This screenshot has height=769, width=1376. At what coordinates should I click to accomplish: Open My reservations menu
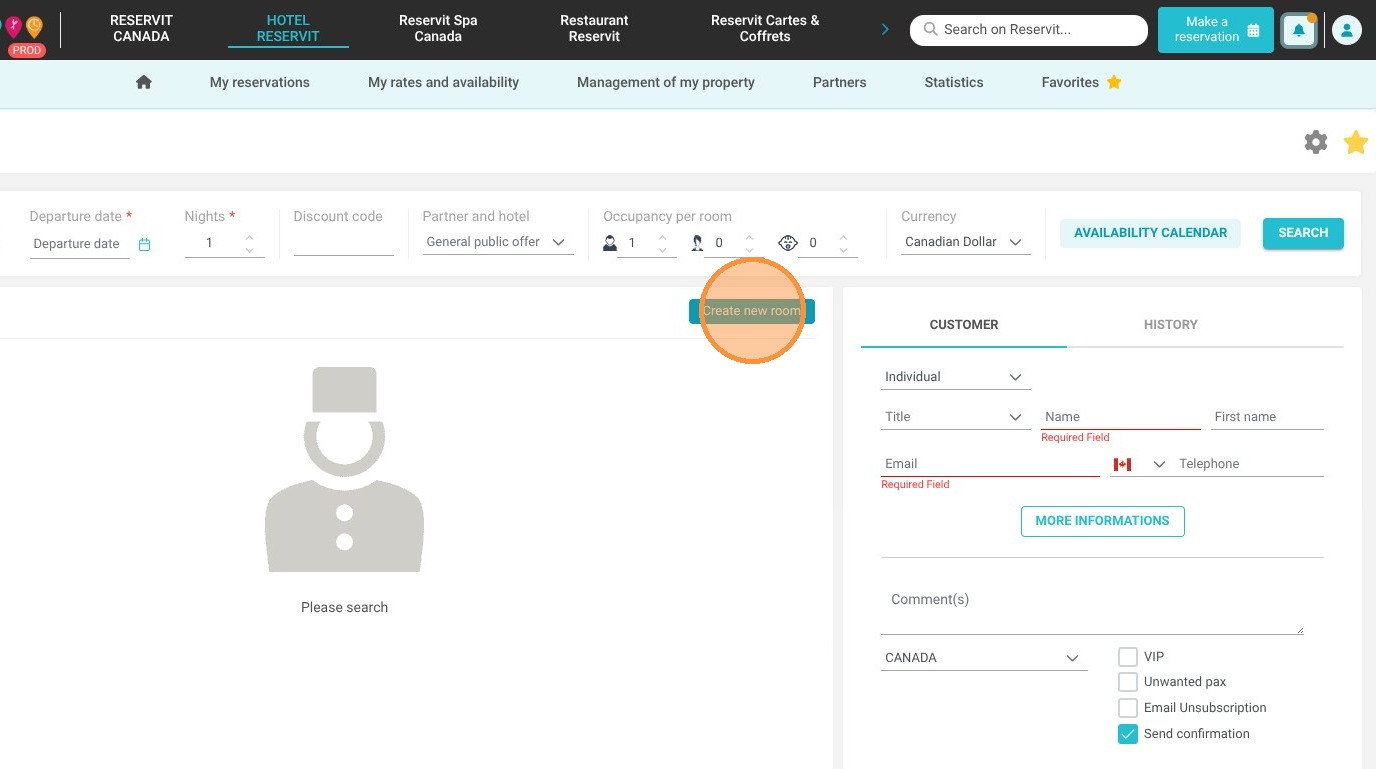tap(260, 82)
